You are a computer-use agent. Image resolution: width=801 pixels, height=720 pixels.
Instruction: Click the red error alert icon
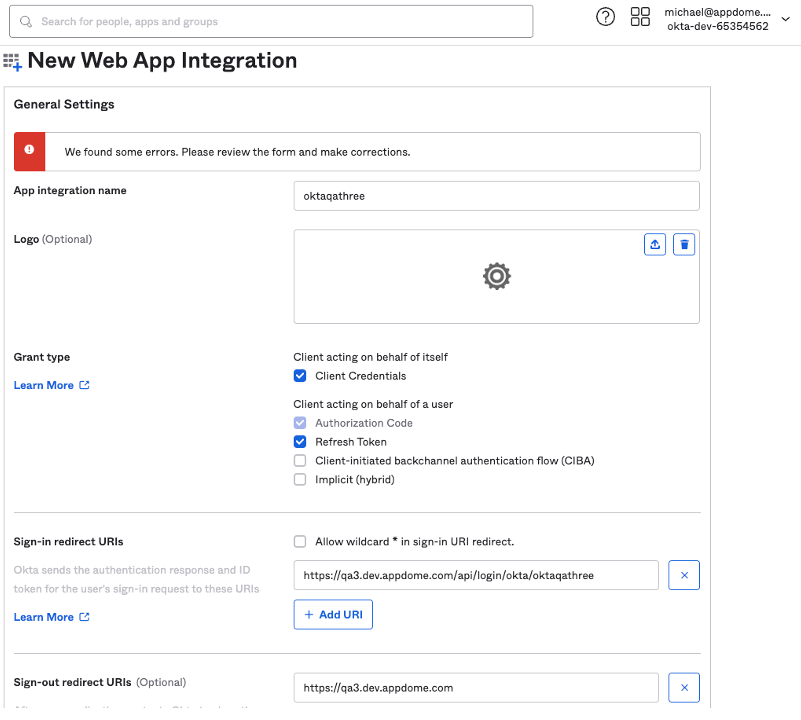(28, 151)
